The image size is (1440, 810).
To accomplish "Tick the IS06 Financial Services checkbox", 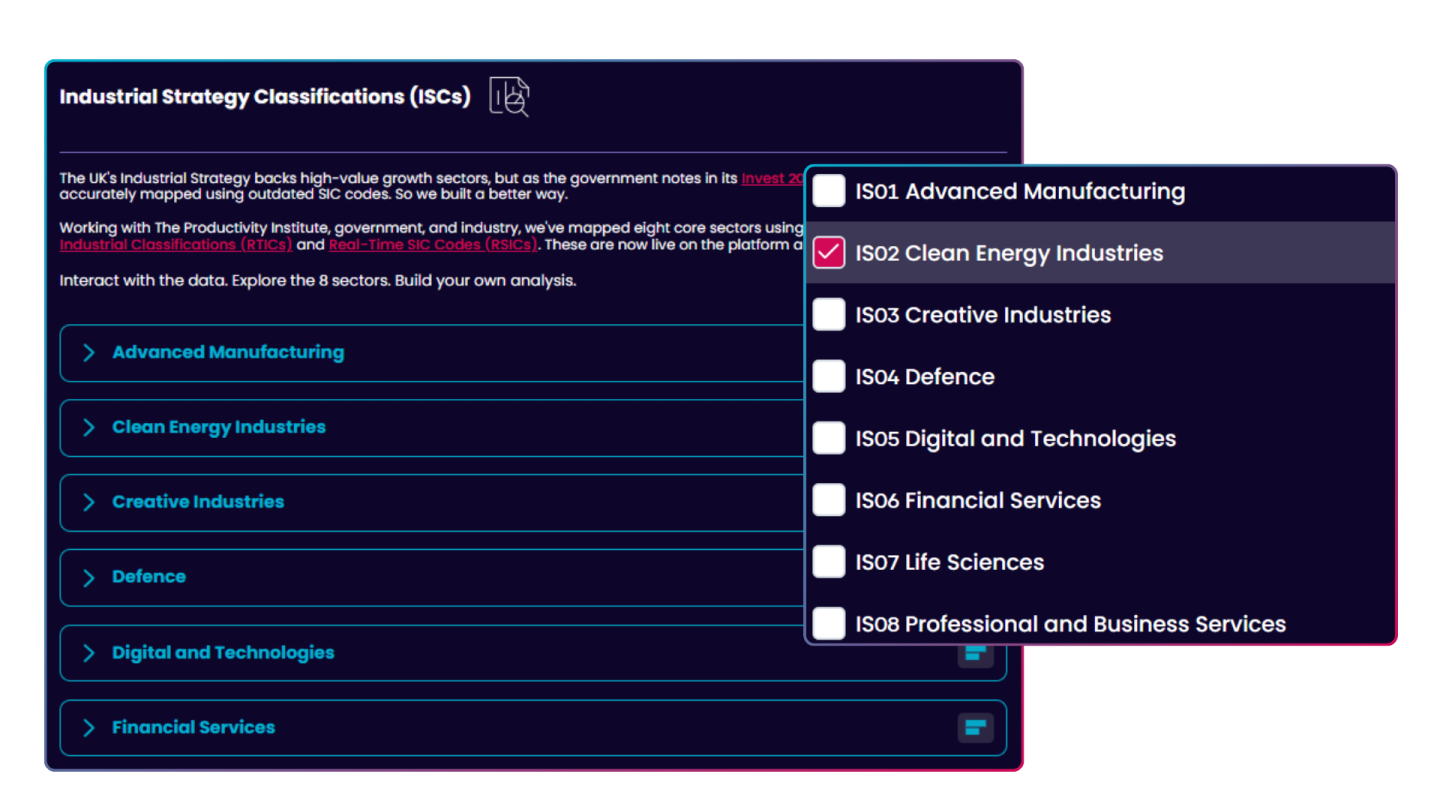I will click(828, 500).
